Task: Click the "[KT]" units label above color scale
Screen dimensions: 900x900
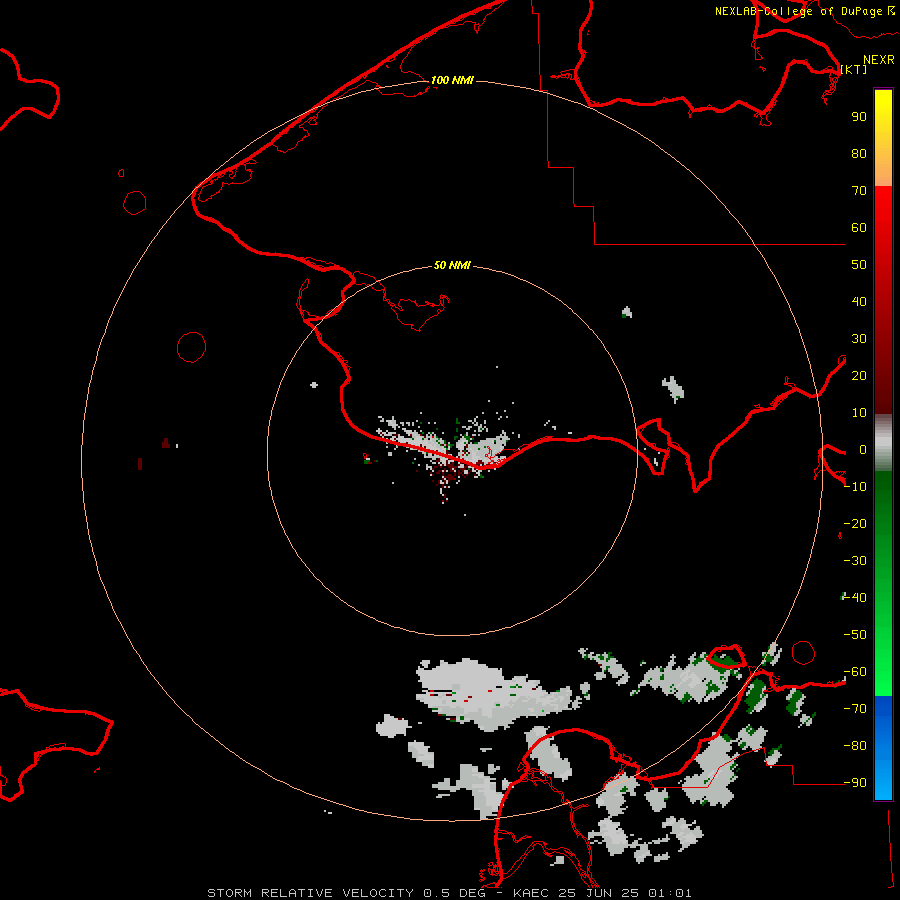Action: coord(854,69)
